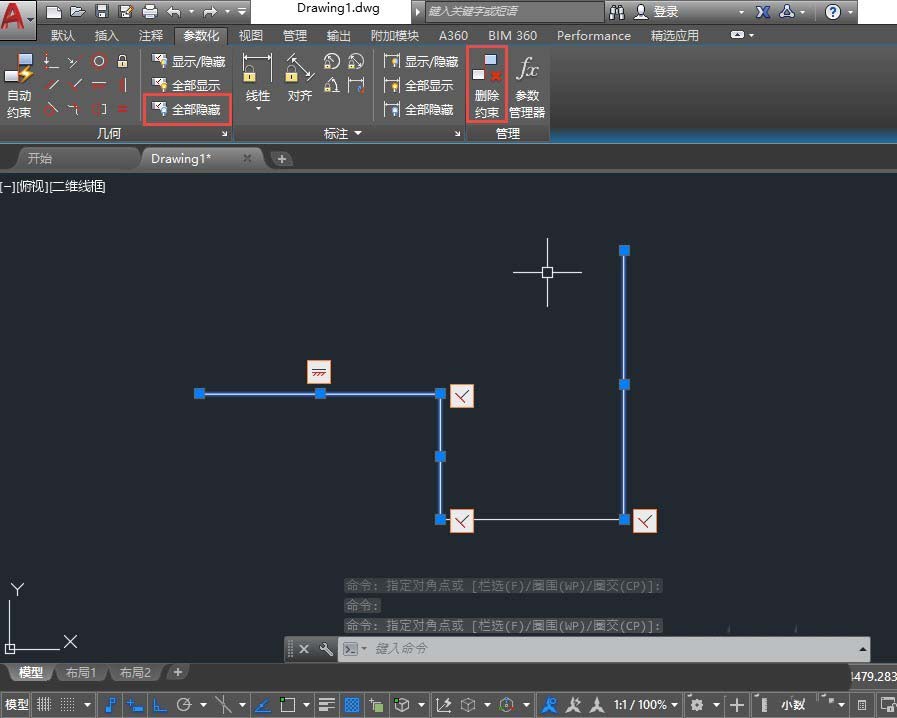The image size is (897, 718).
Task: Click dimensional 显示/隐藏 button
Action: click(x=421, y=61)
